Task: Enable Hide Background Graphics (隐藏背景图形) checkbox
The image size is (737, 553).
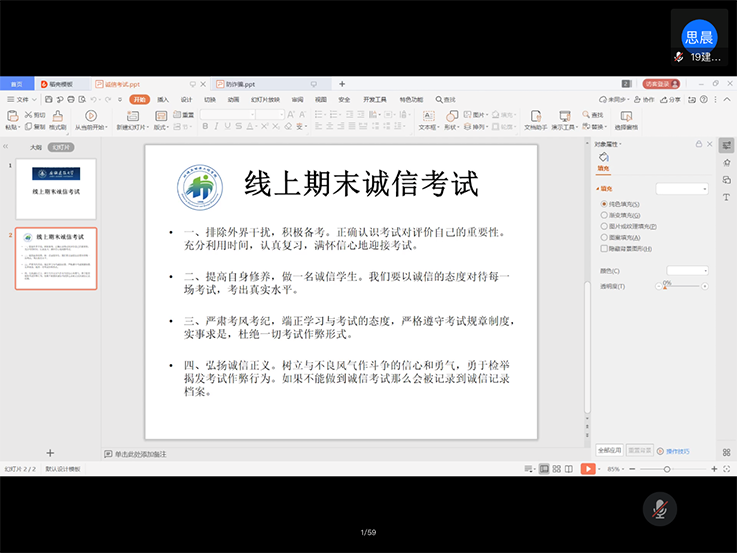Action: pyautogui.click(x=603, y=249)
